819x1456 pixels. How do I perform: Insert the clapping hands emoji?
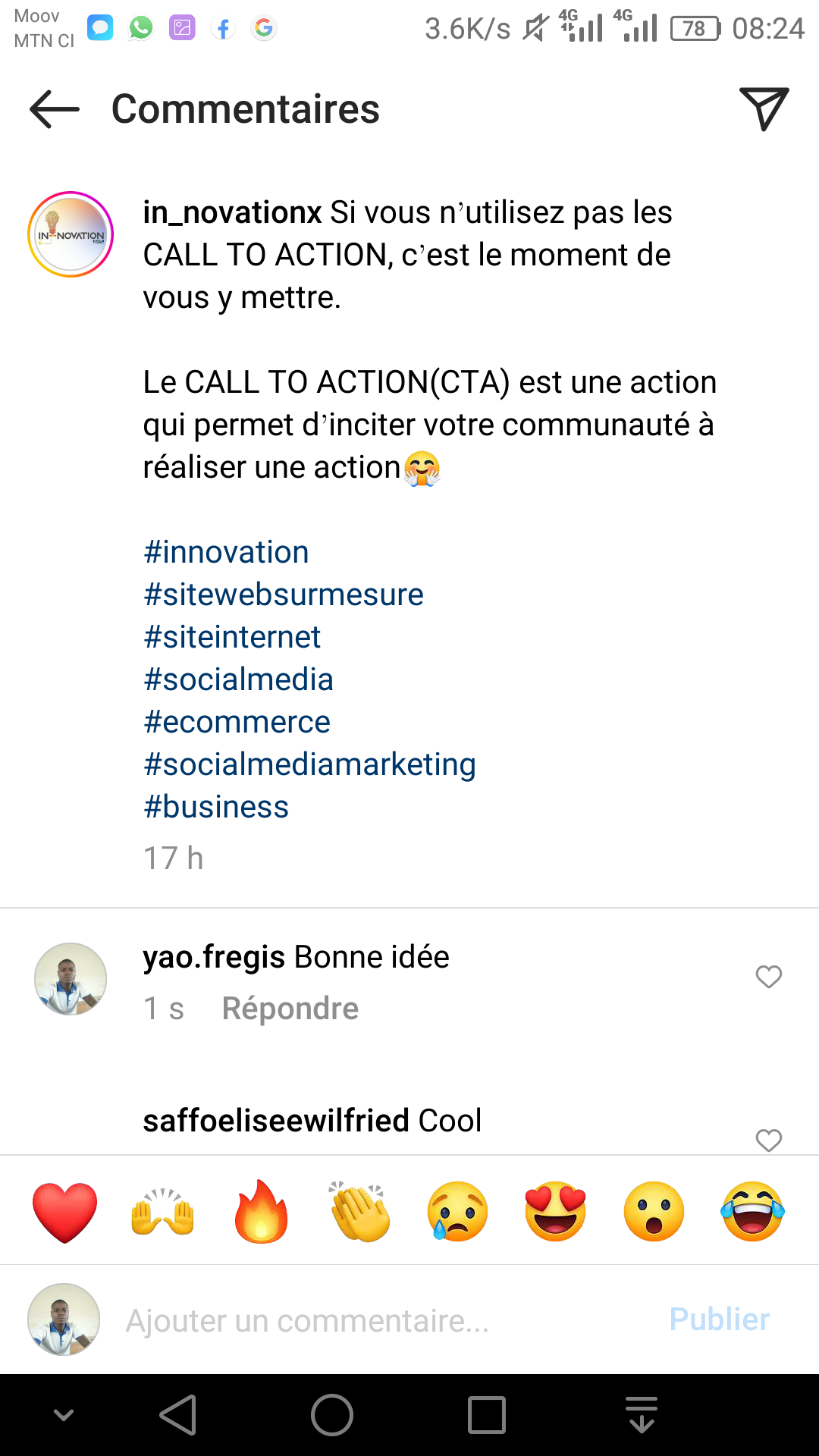[x=359, y=1212]
